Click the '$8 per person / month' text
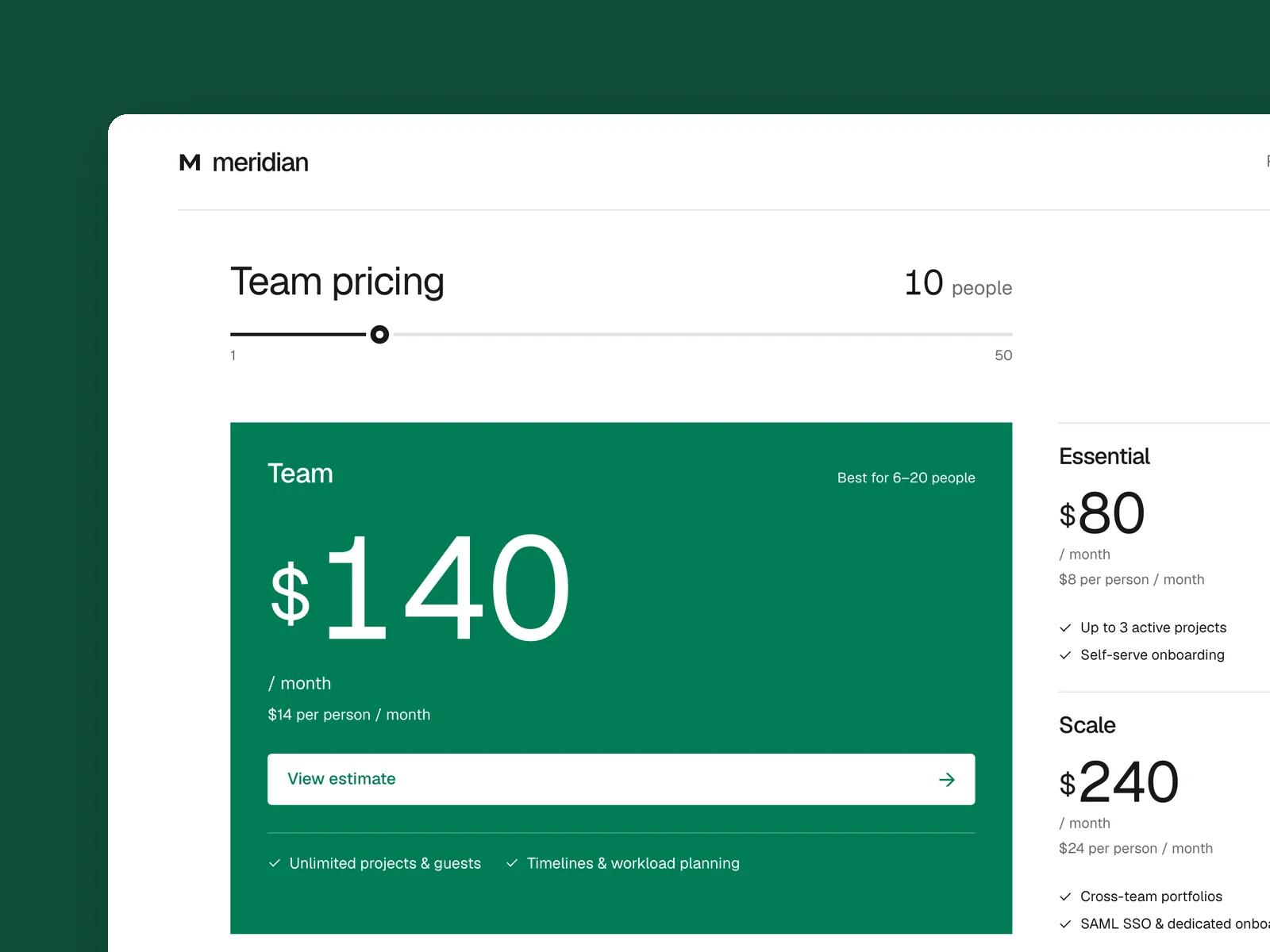This screenshot has height=952, width=1270. click(x=1132, y=580)
